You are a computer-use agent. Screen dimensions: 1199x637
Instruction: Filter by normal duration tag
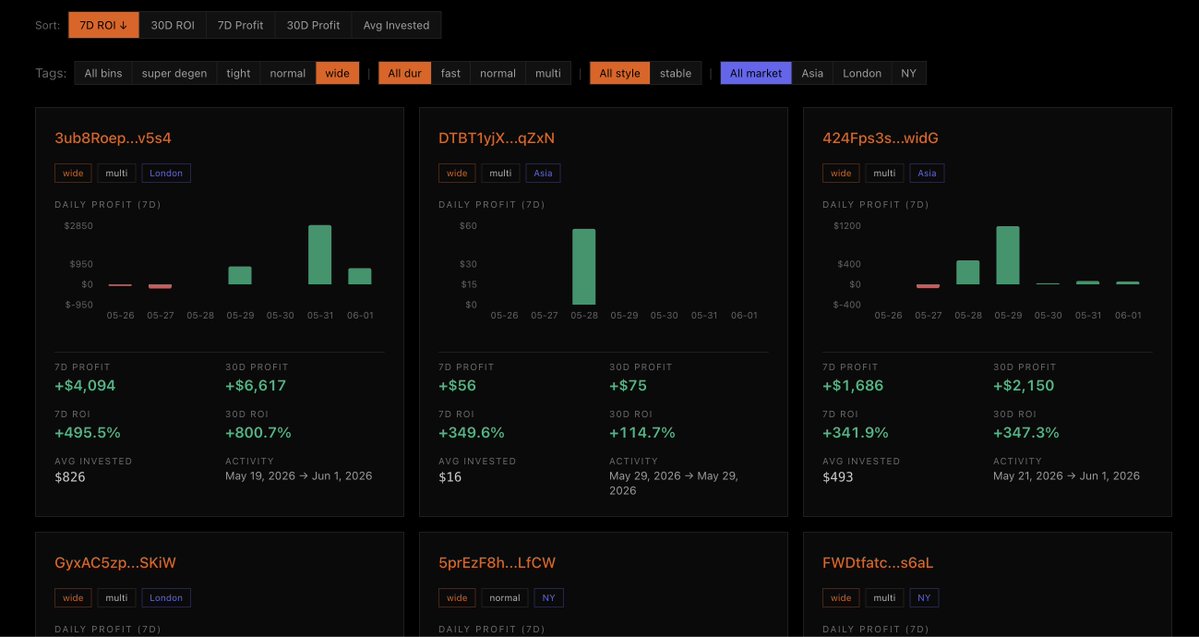[498, 73]
